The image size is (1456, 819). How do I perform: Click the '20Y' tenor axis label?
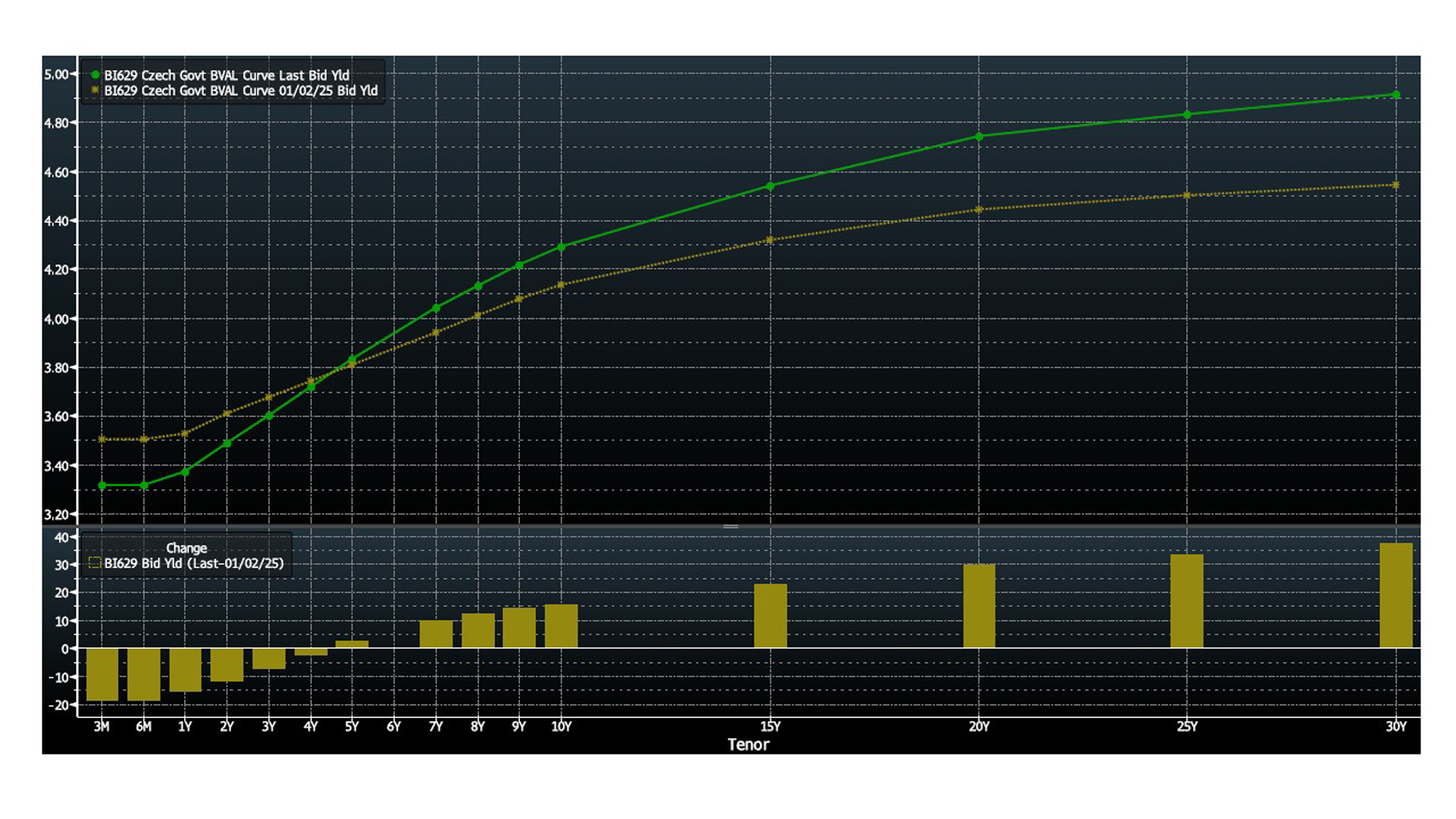(x=979, y=727)
